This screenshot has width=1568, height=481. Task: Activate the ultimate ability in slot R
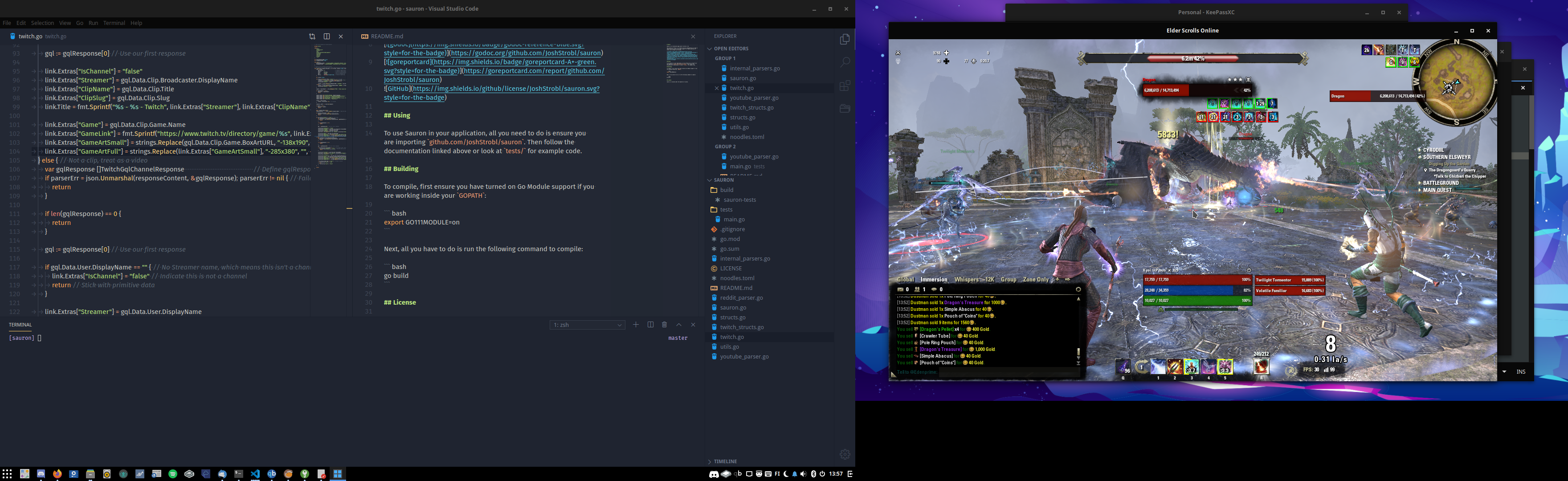(x=1261, y=367)
